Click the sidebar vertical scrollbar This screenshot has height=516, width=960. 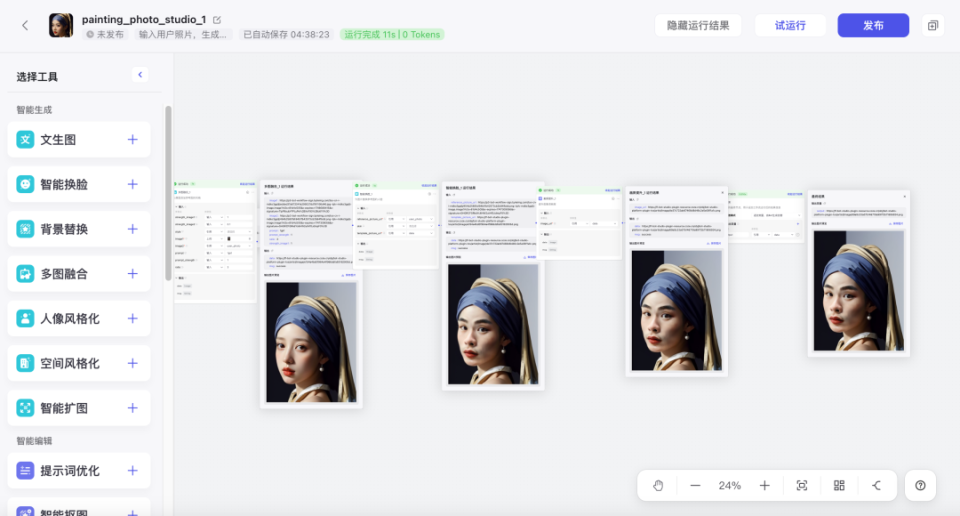pyautogui.click(x=168, y=193)
